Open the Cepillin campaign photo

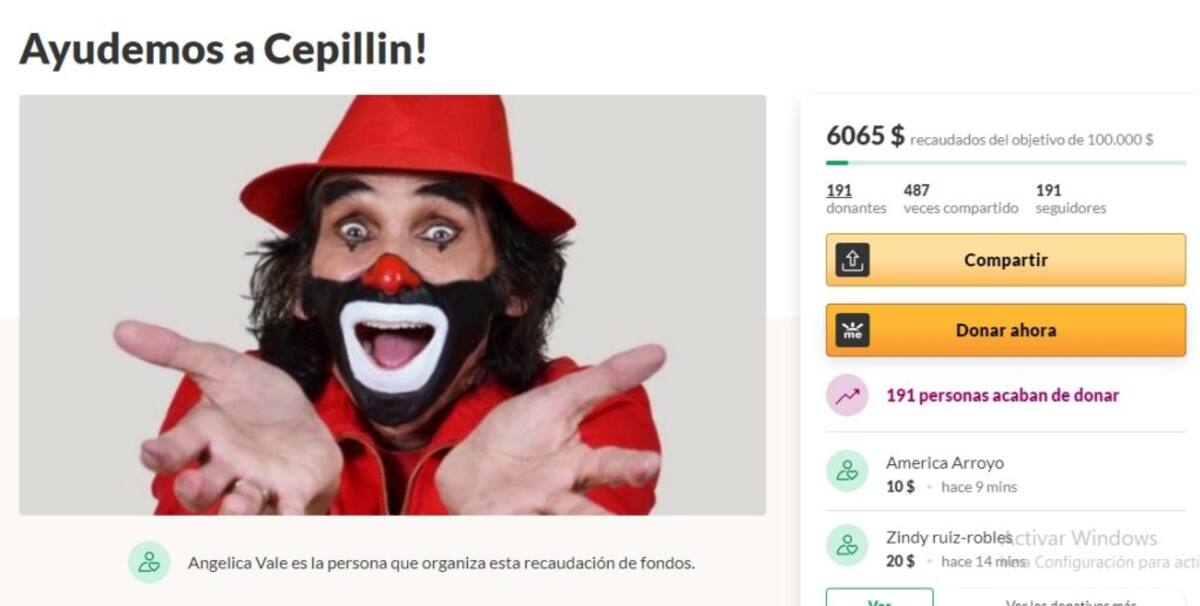392,305
